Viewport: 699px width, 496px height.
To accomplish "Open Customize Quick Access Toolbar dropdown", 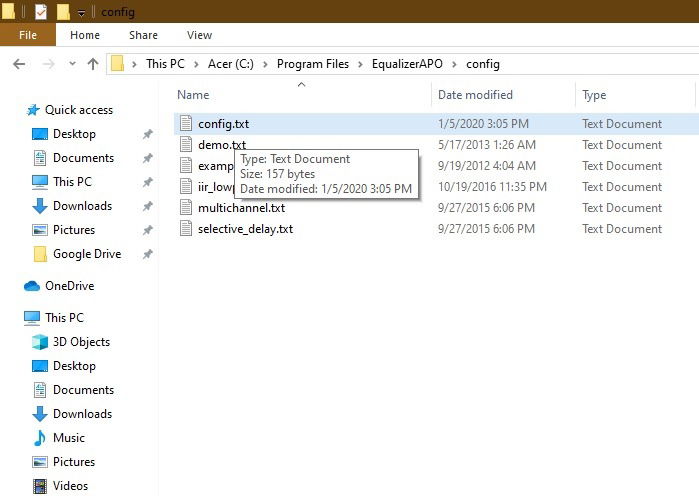I will click(x=82, y=13).
